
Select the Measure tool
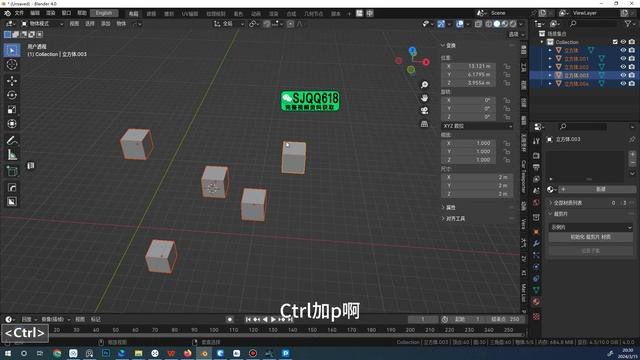coord(12,155)
